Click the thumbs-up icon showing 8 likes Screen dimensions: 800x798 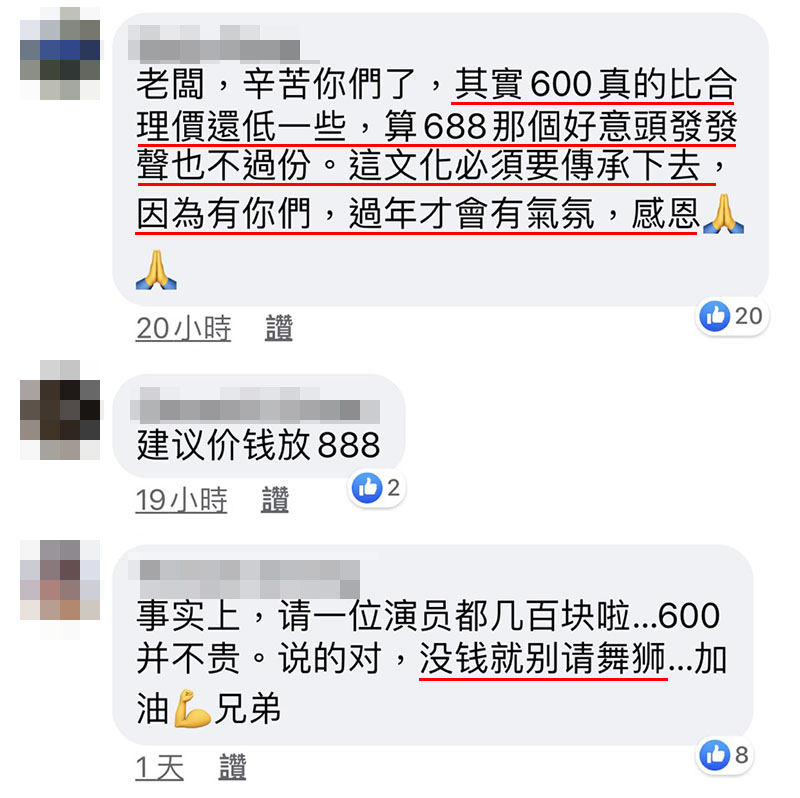pyautogui.click(x=714, y=755)
